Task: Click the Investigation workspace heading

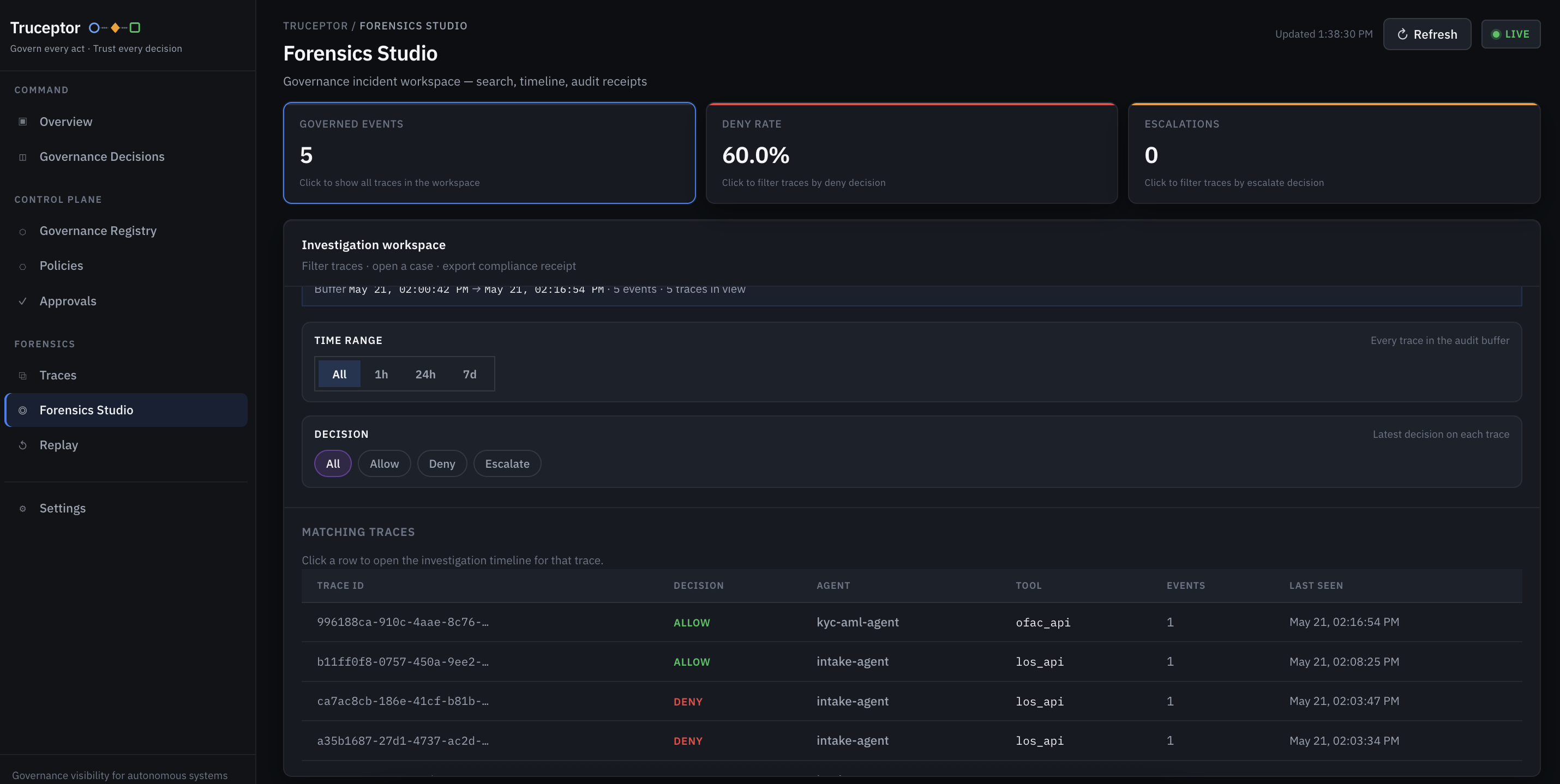Action: pyautogui.click(x=373, y=245)
